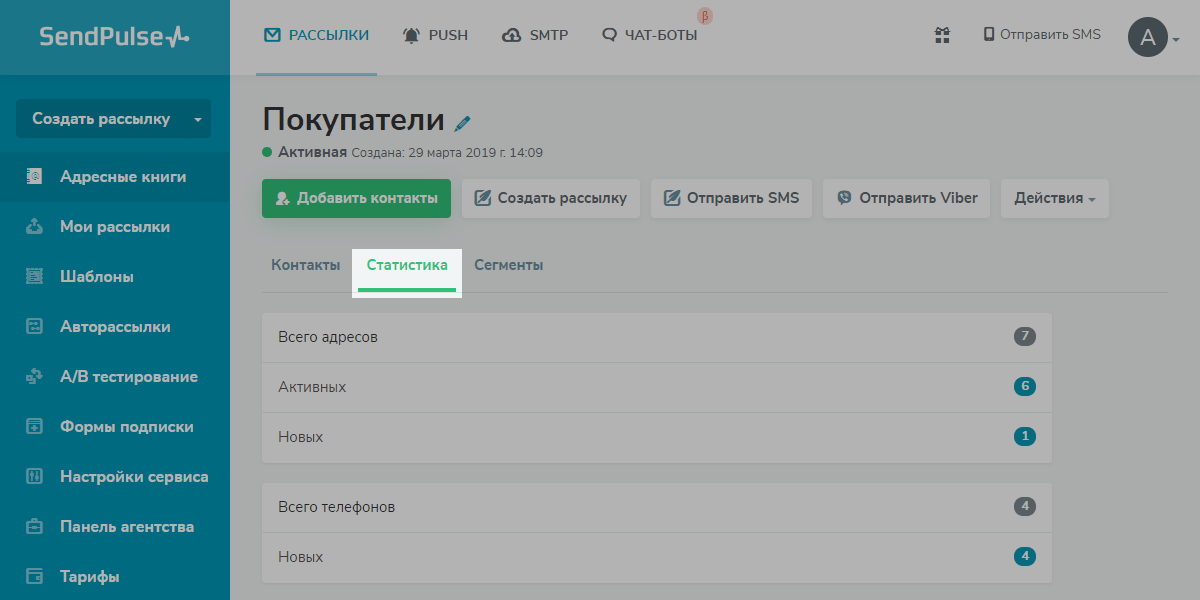
Task: Open Авторассылки in the sidebar
Action: pyautogui.click(x=114, y=327)
